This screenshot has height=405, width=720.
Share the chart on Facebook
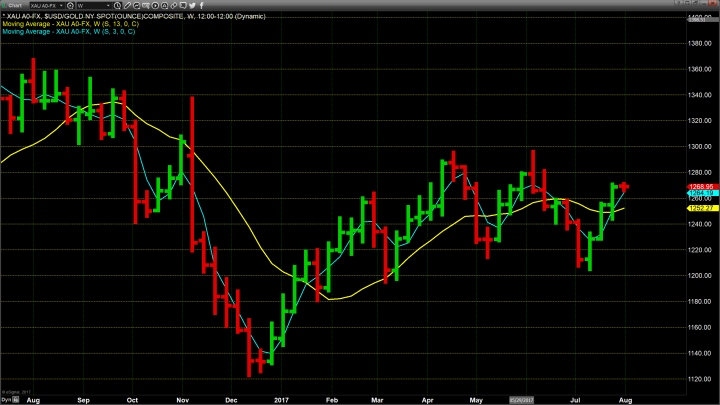[201, 6]
